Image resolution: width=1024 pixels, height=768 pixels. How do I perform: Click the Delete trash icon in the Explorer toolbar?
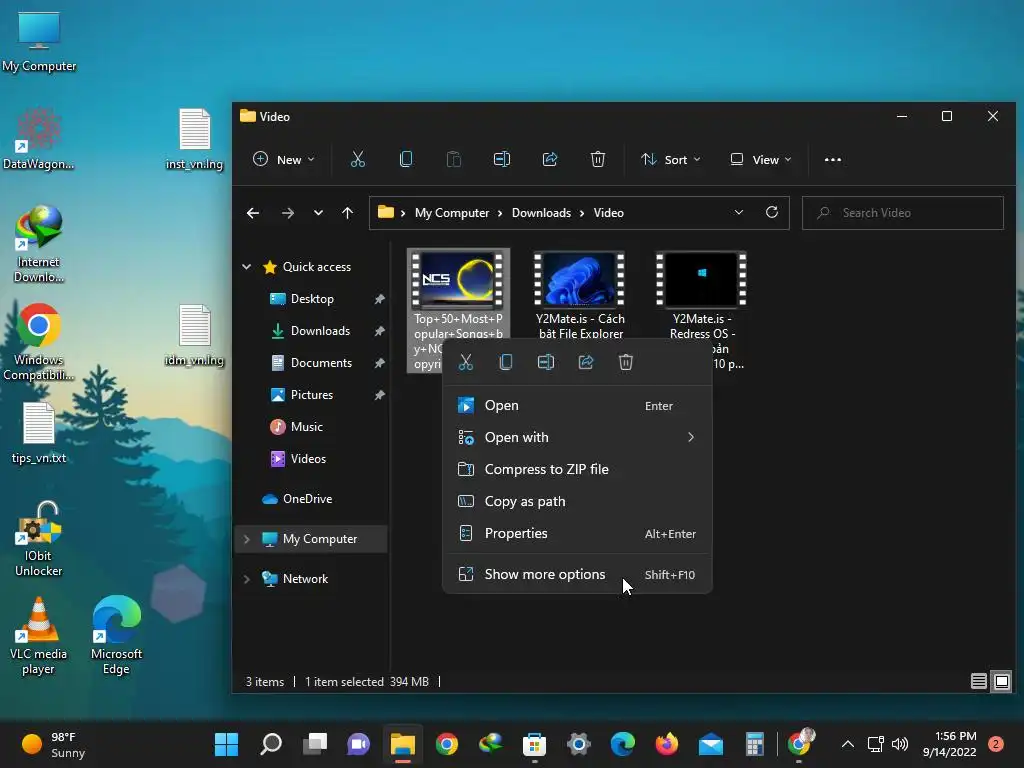coord(598,159)
